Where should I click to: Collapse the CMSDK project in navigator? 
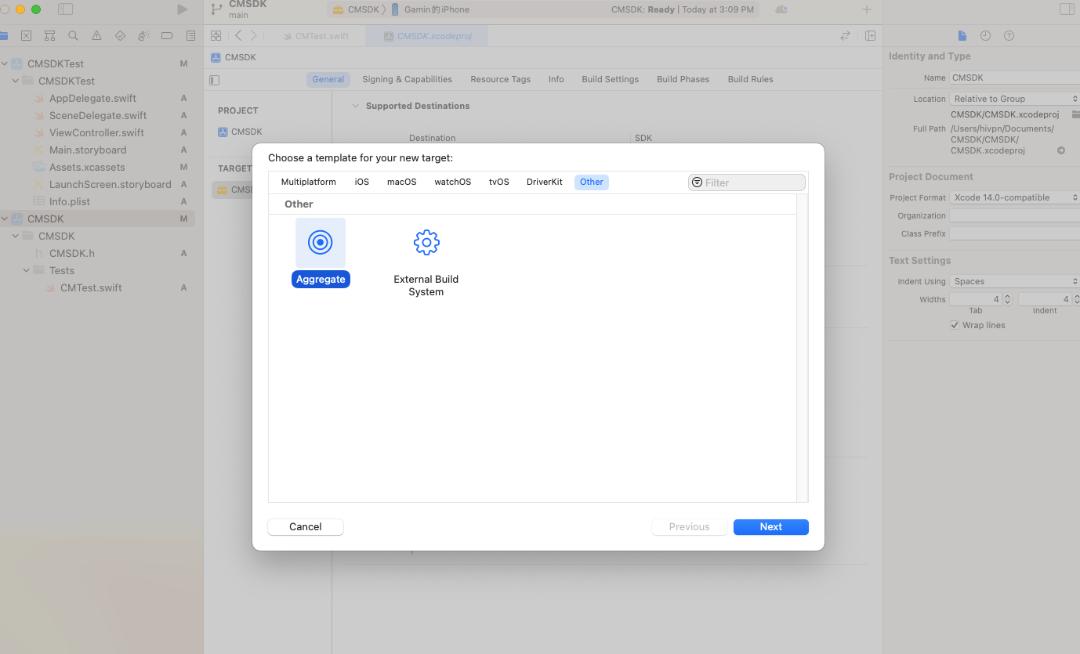tap(4, 218)
